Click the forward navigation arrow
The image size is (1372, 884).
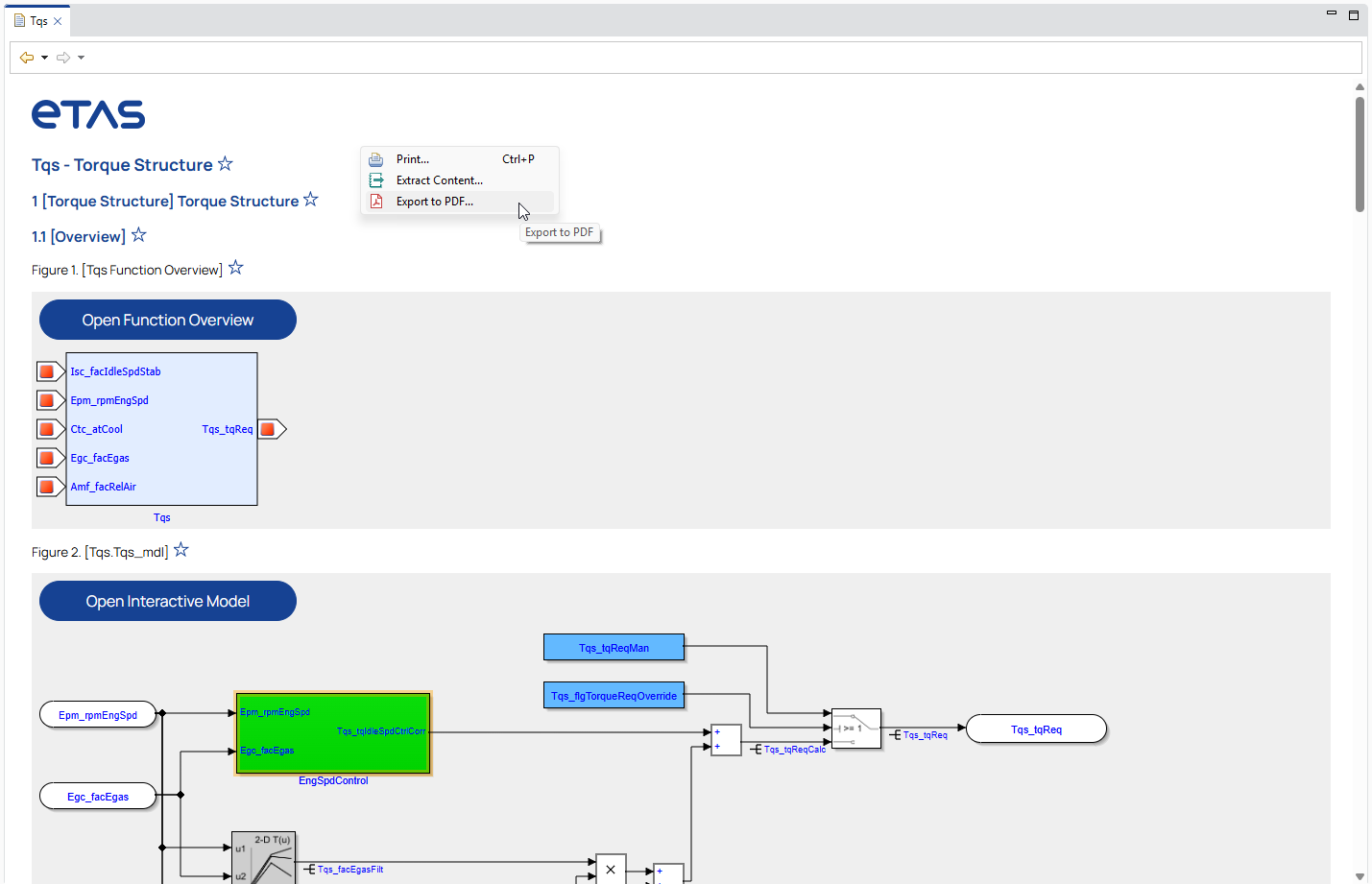[x=64, y=57]
